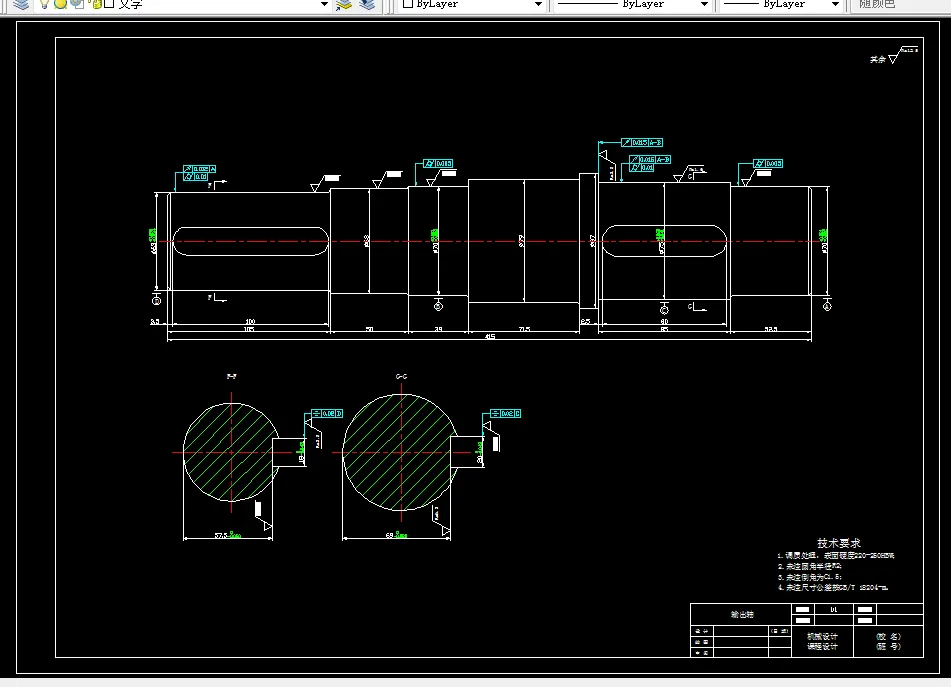Select the 机械设计 title block text
Image resolution: width=951 pixels, height=687 pixels.
tap(822, 637)
